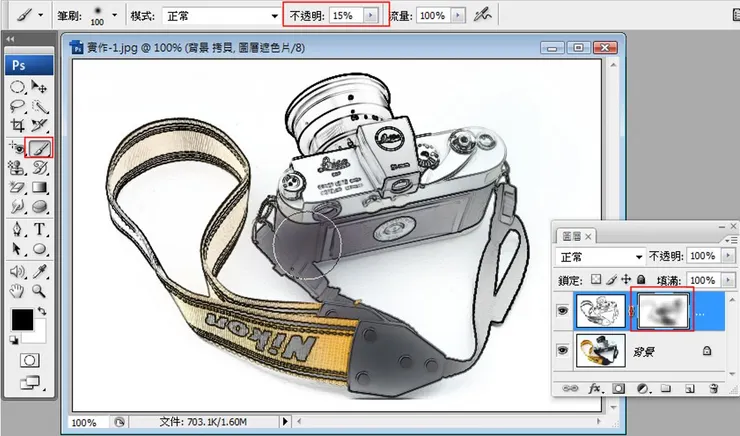Select the History Brush tool
Viewport: 740px width, 436px height.
coord(40,168)
